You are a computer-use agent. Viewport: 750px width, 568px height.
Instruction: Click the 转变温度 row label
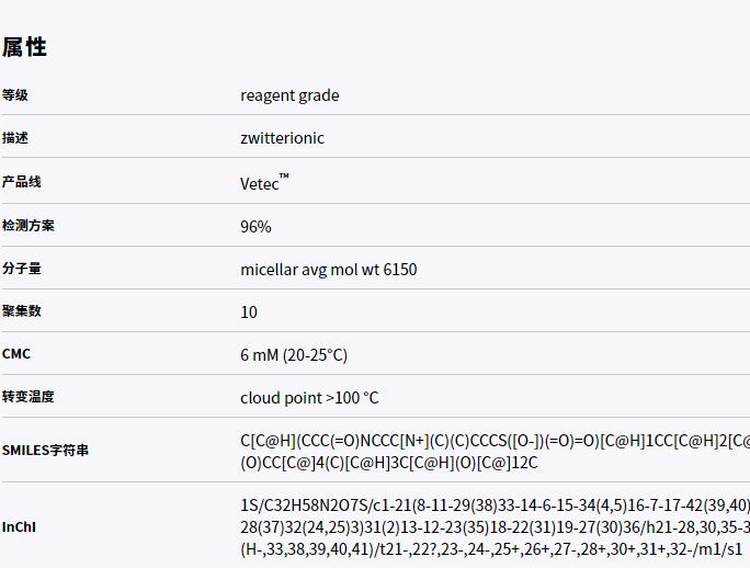pyautogui.click(x=28, y=397)
